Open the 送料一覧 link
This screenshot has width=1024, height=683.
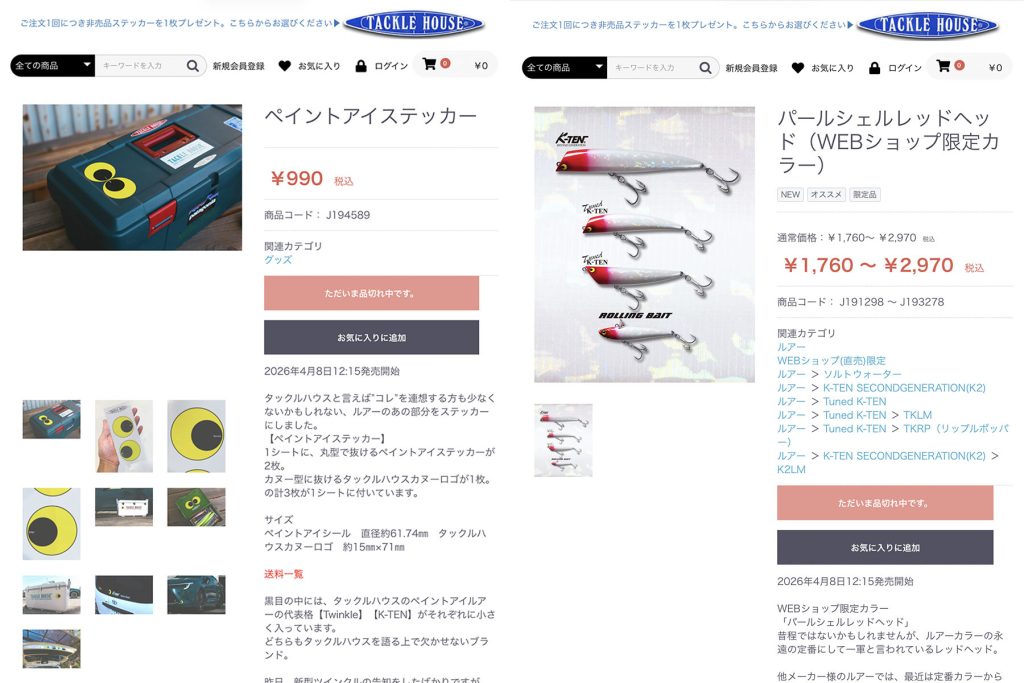point(283,574)
